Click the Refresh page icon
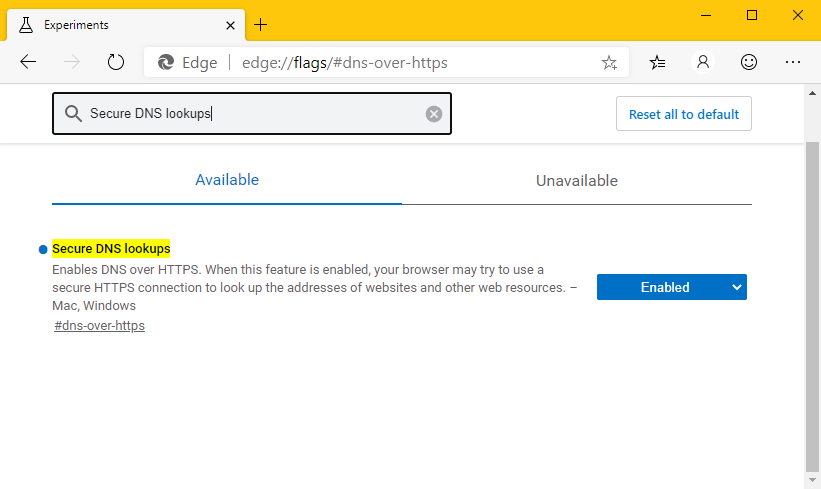The width and height of the screenshot is (821, 489). 116,62
